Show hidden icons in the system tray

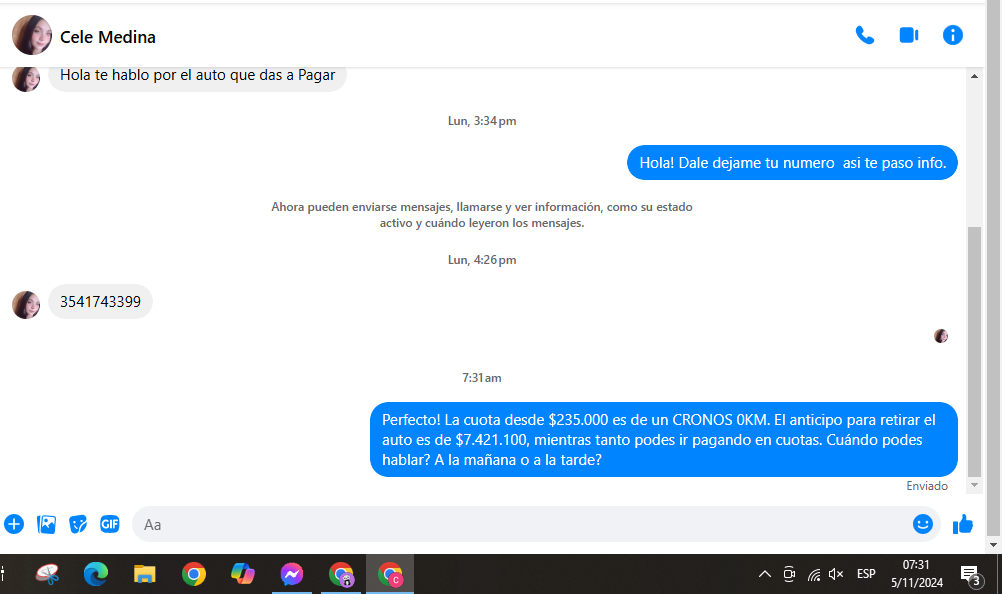pos(765,574)
